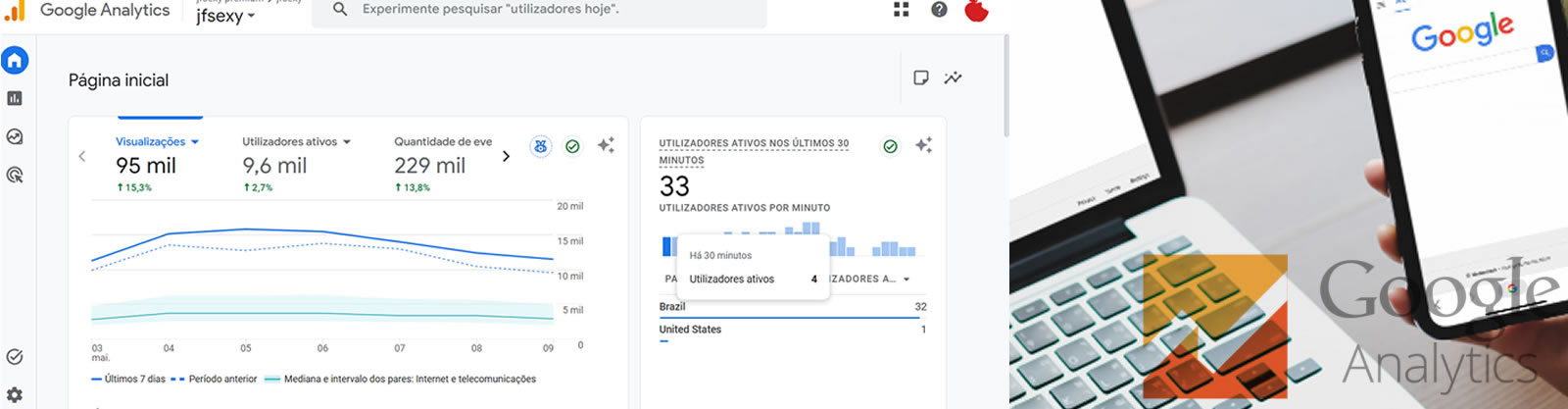Open the Reports bar chart icon
The image size is (1568, 409).
(15, 98)
